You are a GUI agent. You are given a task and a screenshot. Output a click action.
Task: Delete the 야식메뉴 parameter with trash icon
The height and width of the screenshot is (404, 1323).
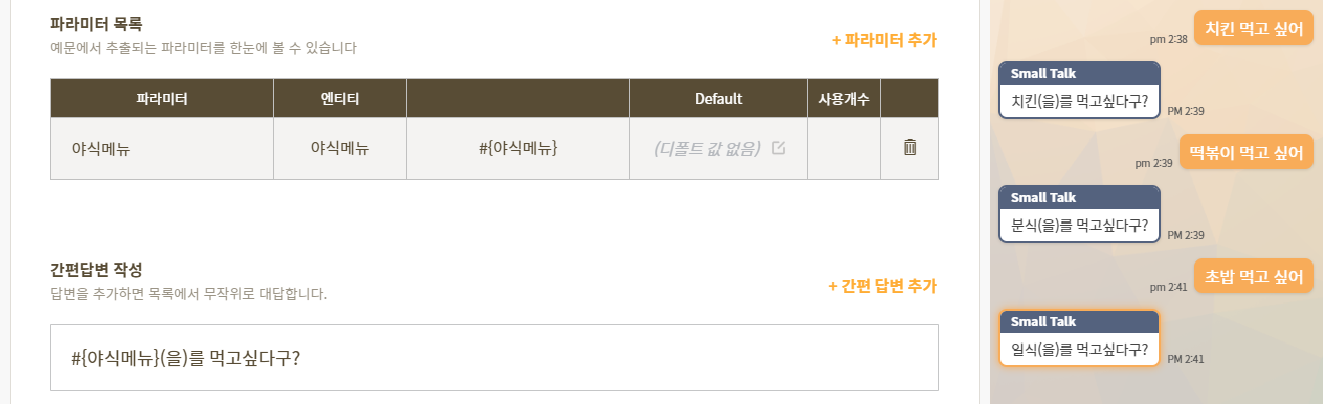910,148
